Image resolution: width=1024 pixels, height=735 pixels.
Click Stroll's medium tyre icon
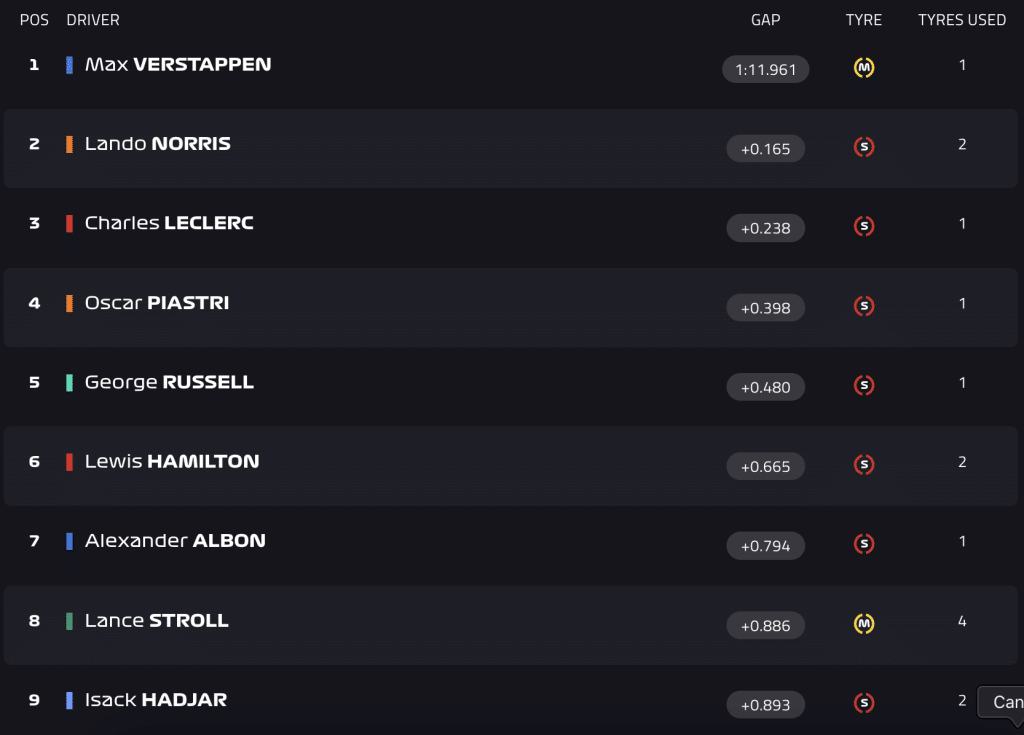pyautogui.click(x=863, y=624)
